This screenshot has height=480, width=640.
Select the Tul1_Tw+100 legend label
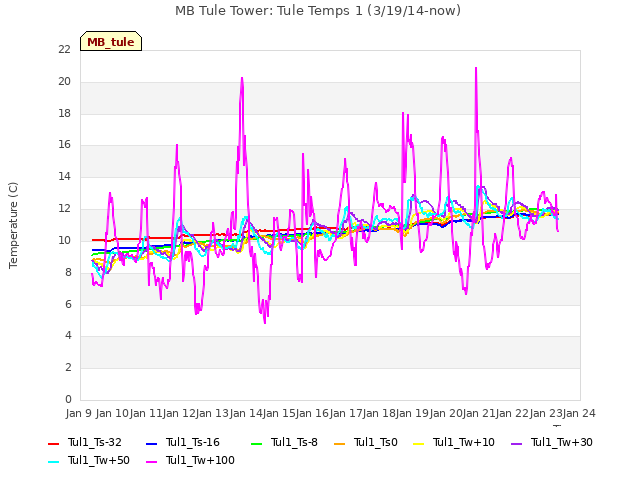[200, 460]
